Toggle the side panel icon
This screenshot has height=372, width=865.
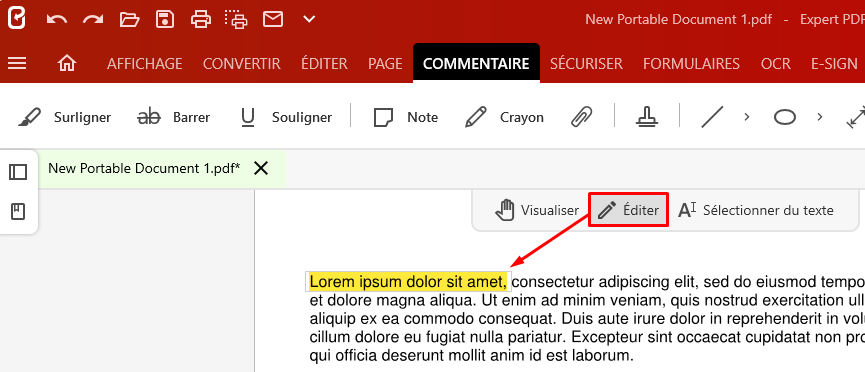18,172
